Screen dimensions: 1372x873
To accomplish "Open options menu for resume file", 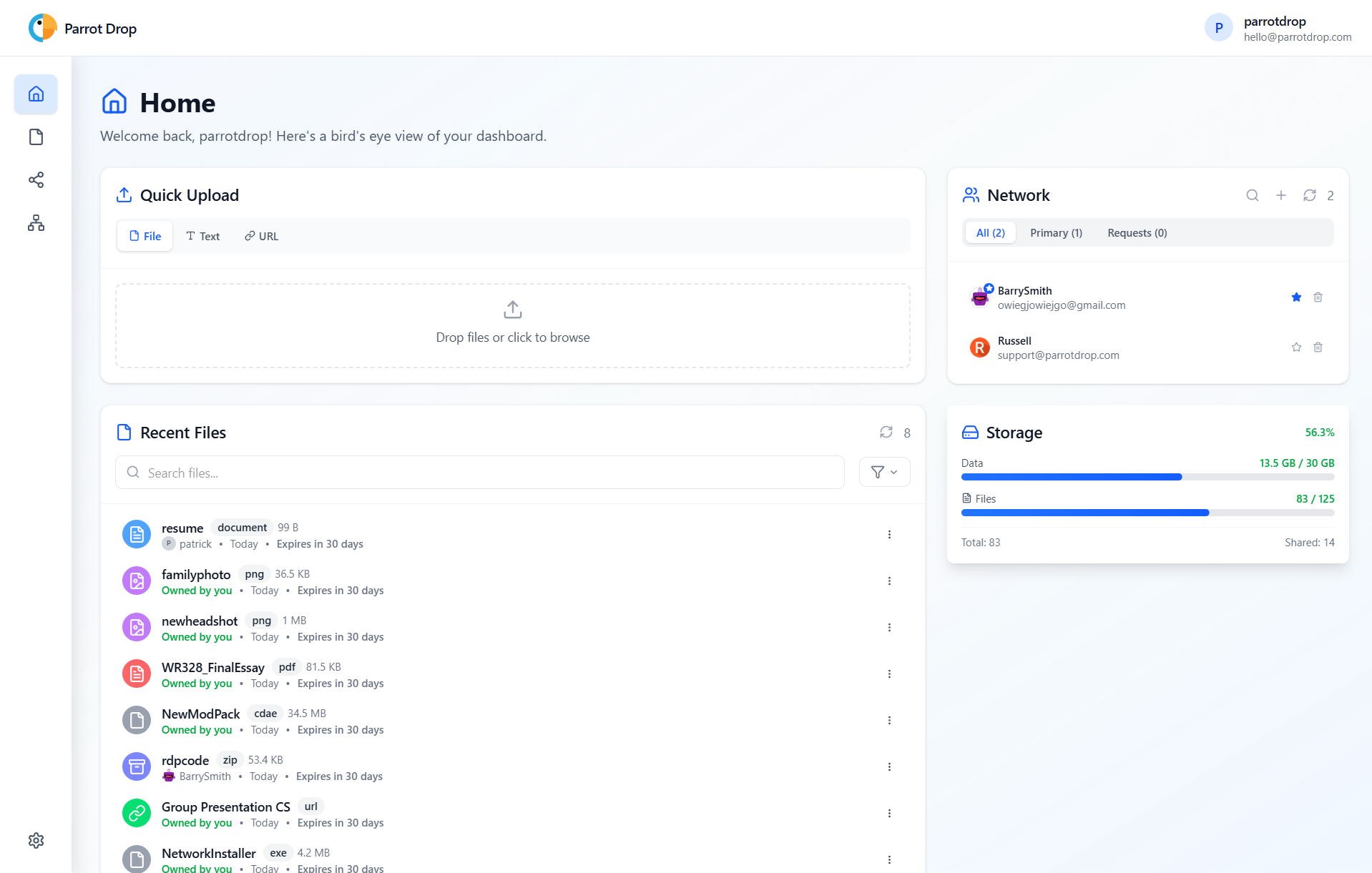I will coord(889,534).
